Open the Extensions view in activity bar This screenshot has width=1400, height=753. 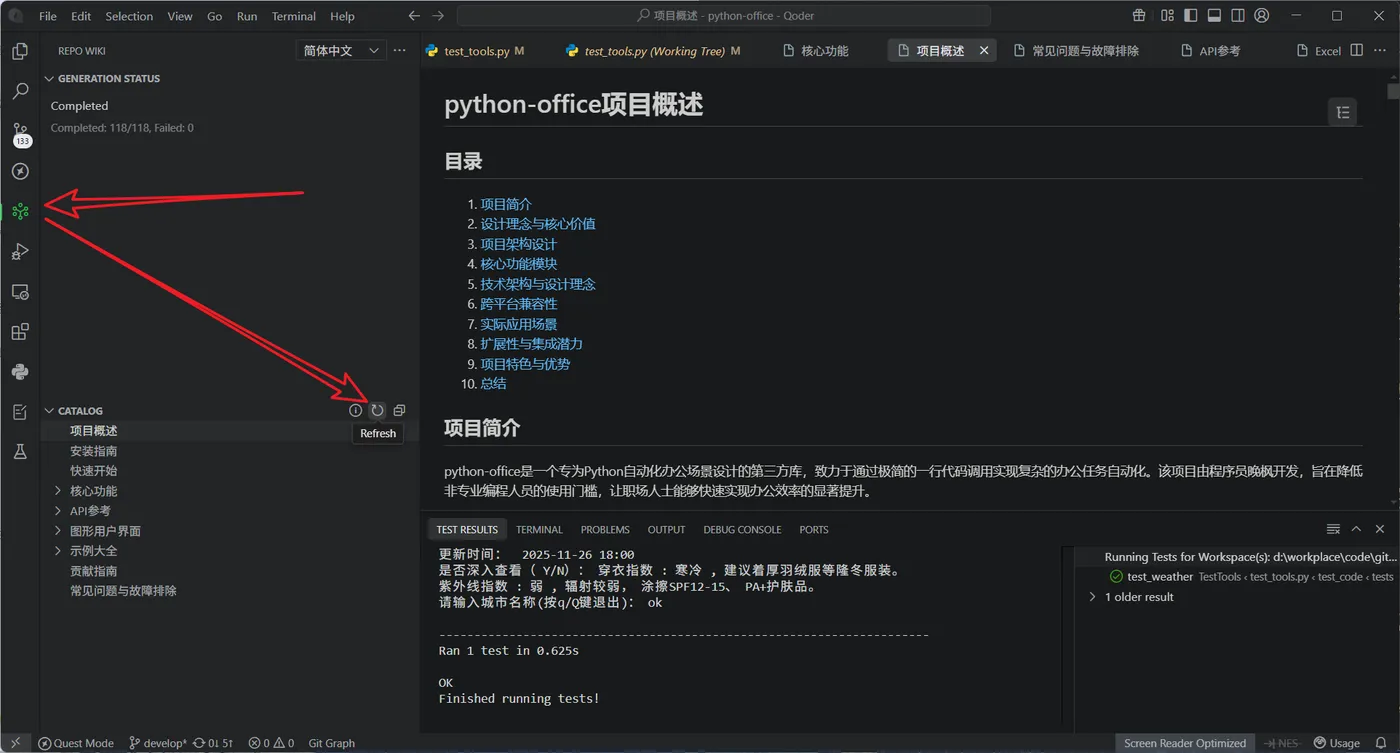click(x=21, y=331)
